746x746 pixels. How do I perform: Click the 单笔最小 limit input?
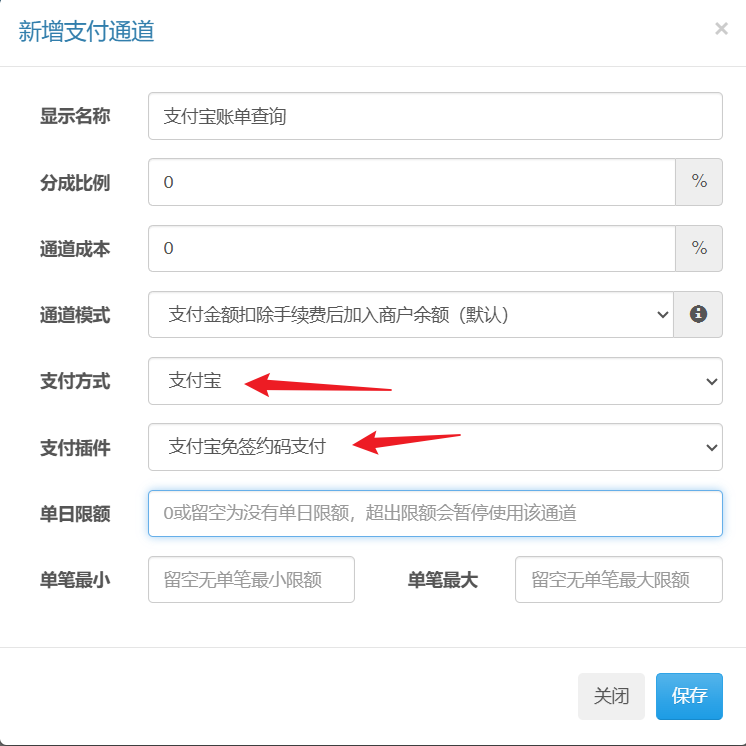(x=251, y=579)
